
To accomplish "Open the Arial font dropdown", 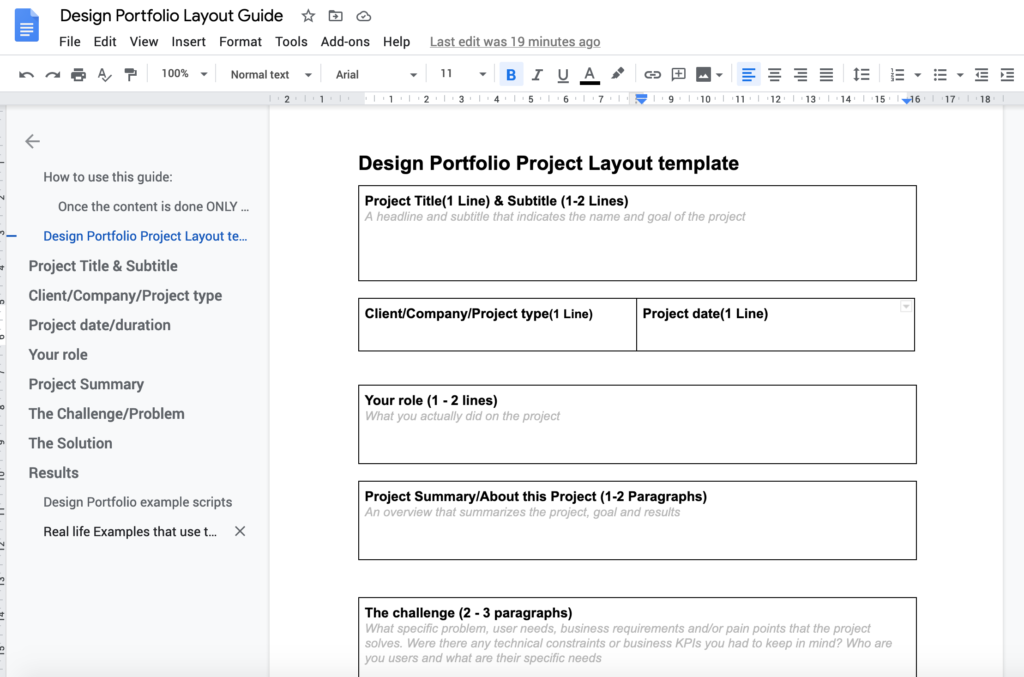I will tap(375, 74).
